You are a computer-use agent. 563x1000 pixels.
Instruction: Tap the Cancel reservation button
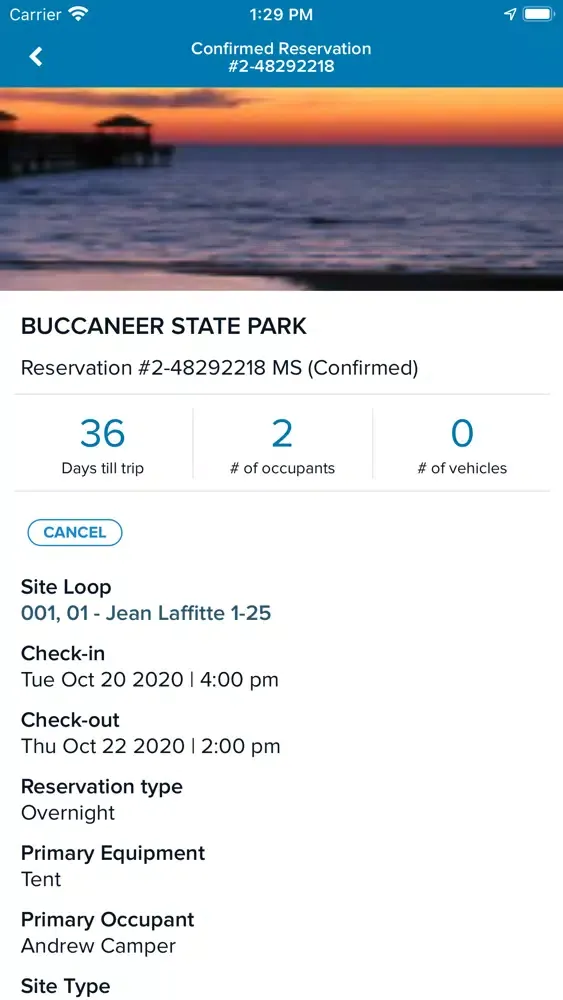point(75,533)
